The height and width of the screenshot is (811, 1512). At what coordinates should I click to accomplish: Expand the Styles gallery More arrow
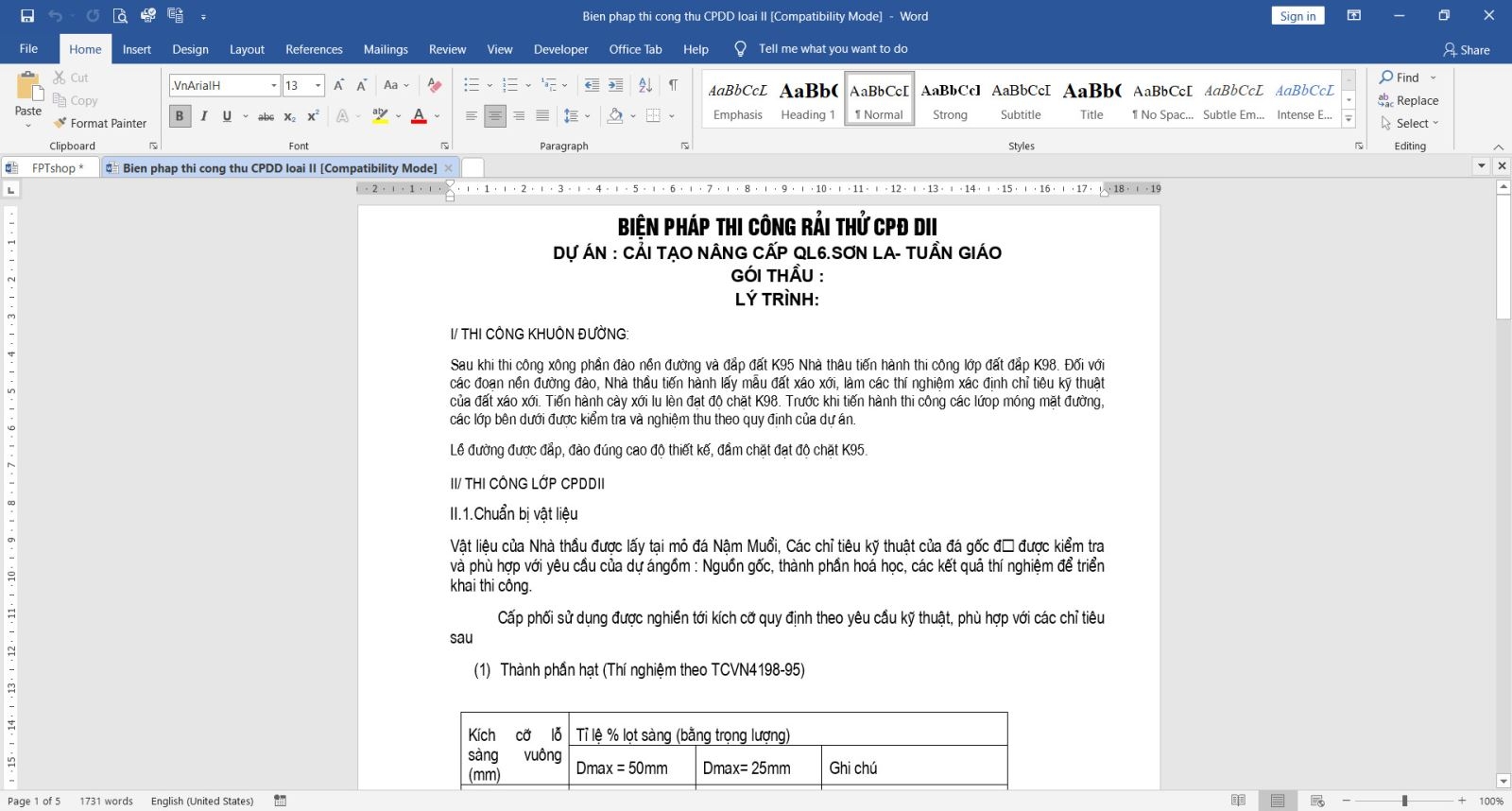point(1349,119)
